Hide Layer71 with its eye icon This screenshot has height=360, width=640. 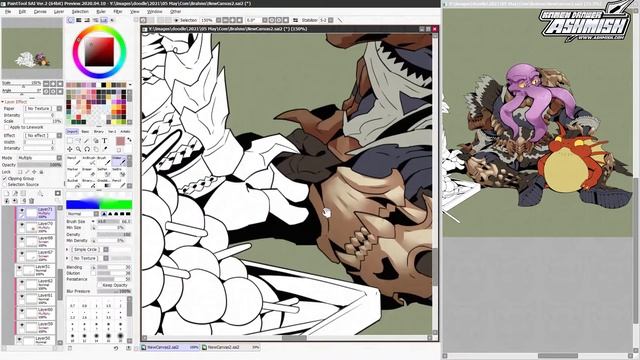tap(22, 210)
